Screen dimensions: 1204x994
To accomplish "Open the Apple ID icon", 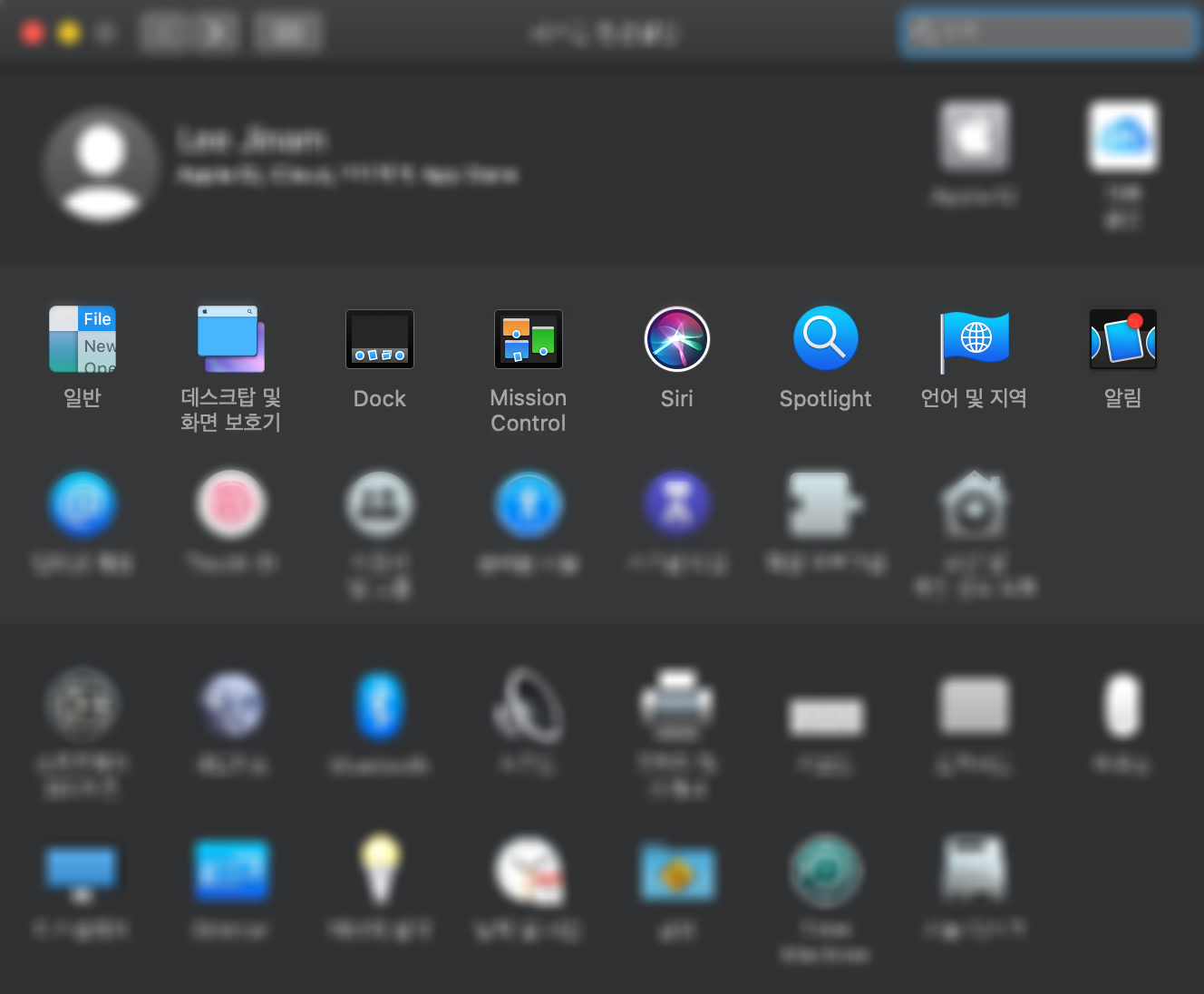I will [975, 136].
